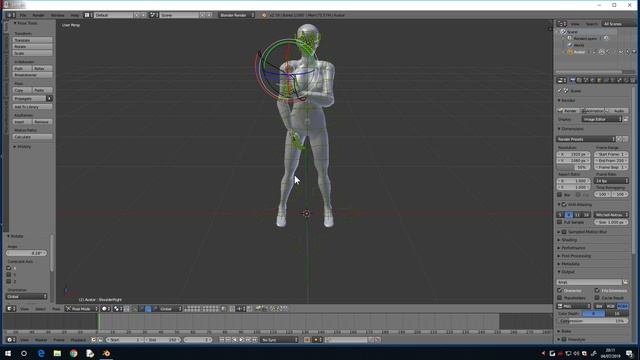Image resolution: width=640 pixels, height=360 pixels.
Task: Open the Help menu
Action: tap(75, 15)
